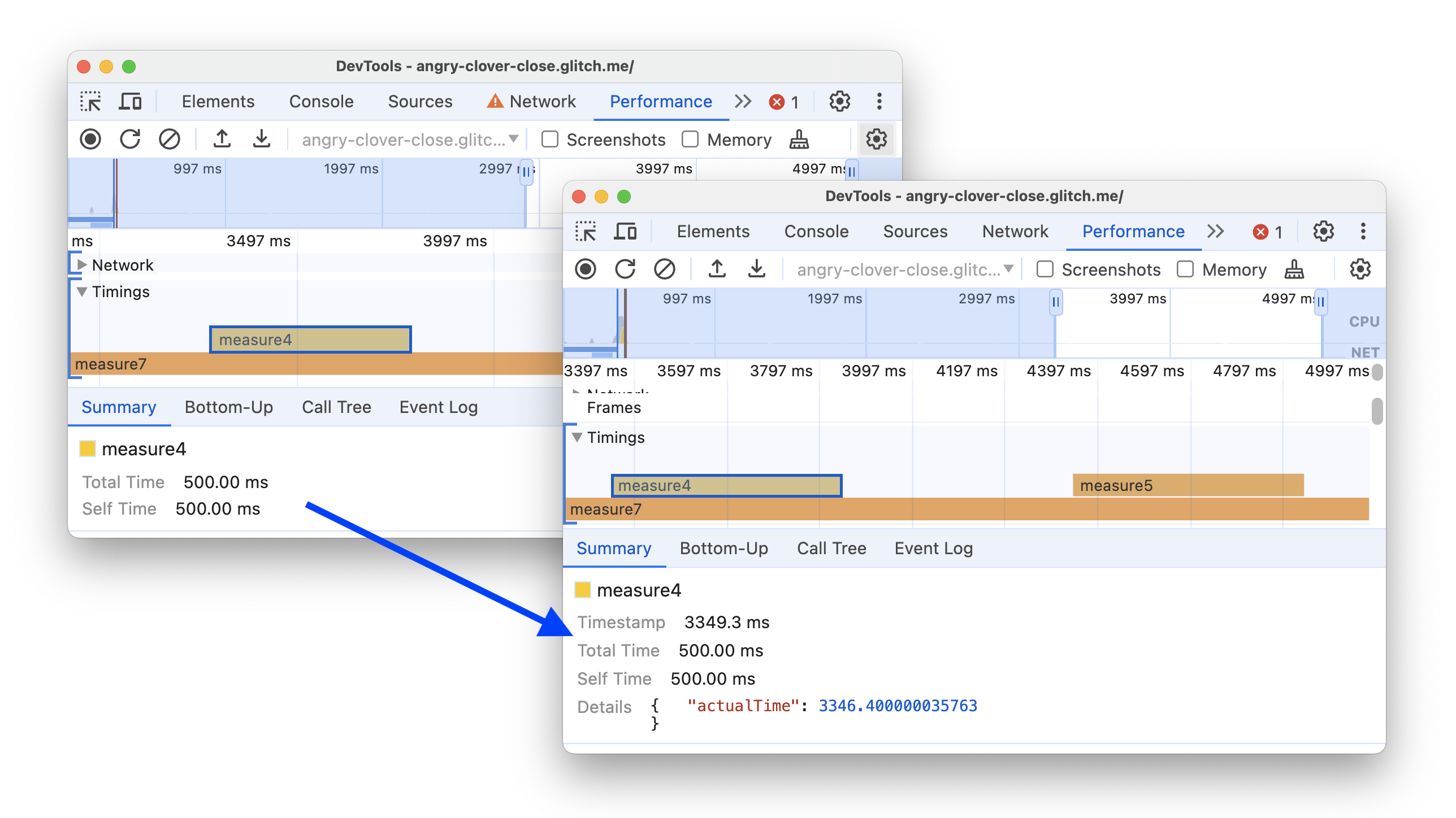Click the measure4 timing bar

[x=726, y=485]
